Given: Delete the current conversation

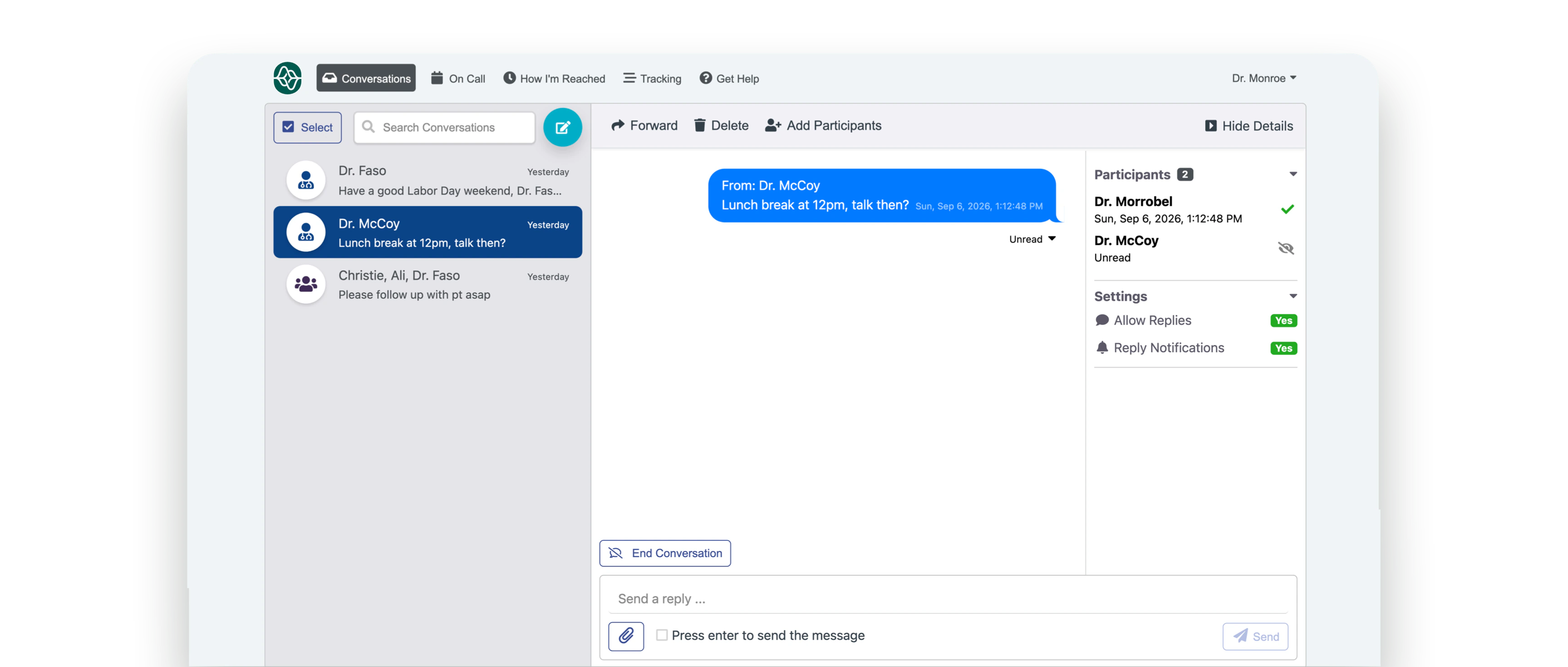Looking at the screenshot, I should click(721, 125).
